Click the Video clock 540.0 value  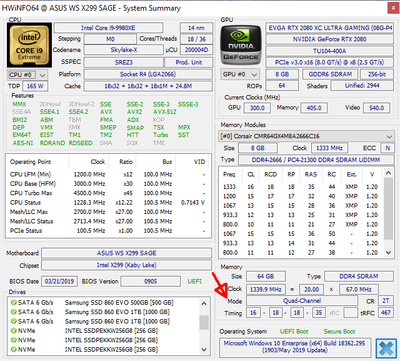pos(376,108)
